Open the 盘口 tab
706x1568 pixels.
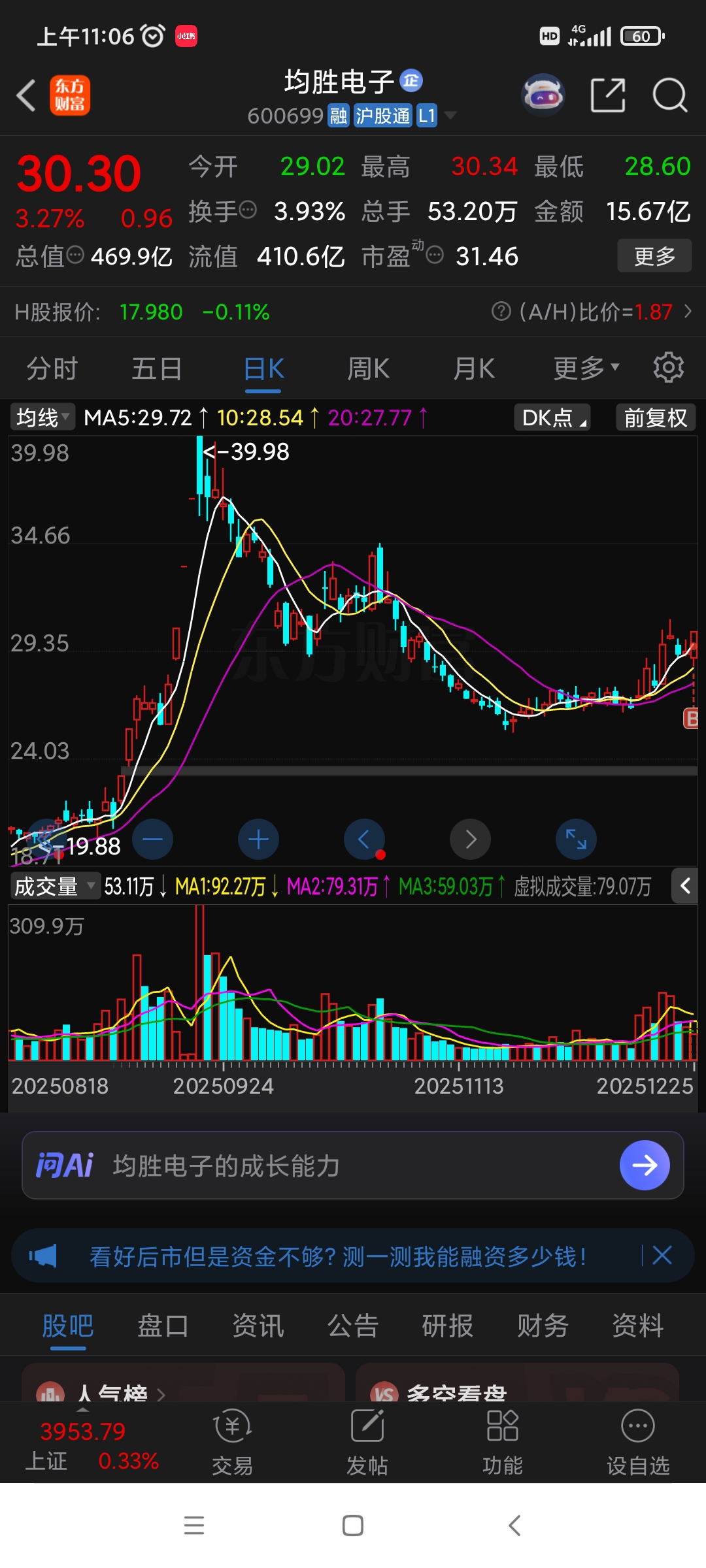click(163, 1326)
